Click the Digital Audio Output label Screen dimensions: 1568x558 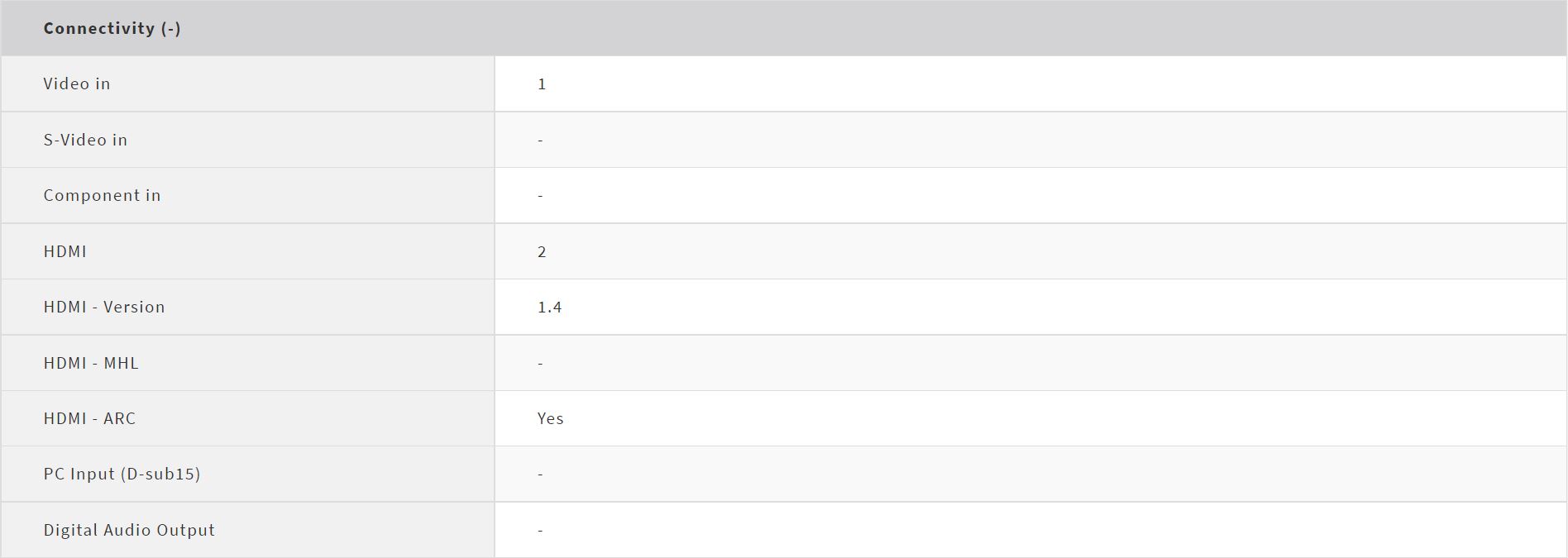(129, 530)
